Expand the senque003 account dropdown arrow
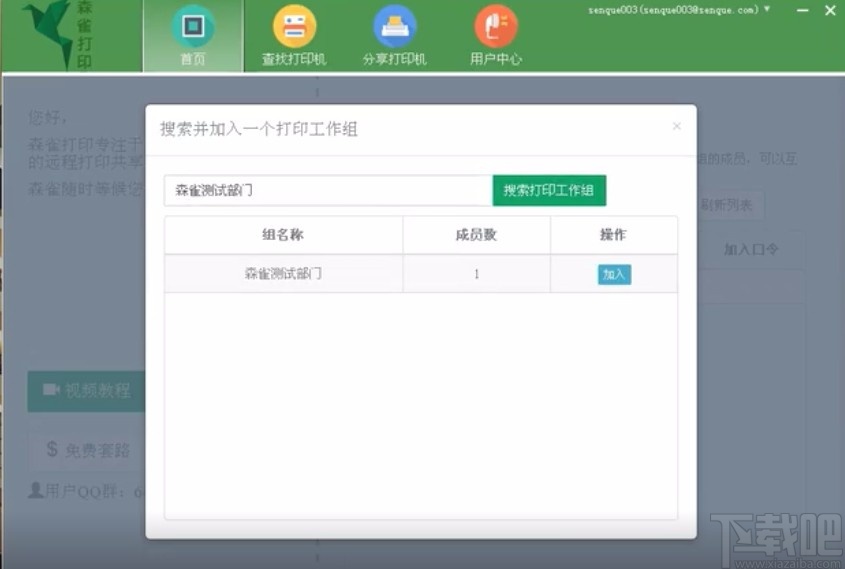Screen dimensions: 845x569 [767, 9]
